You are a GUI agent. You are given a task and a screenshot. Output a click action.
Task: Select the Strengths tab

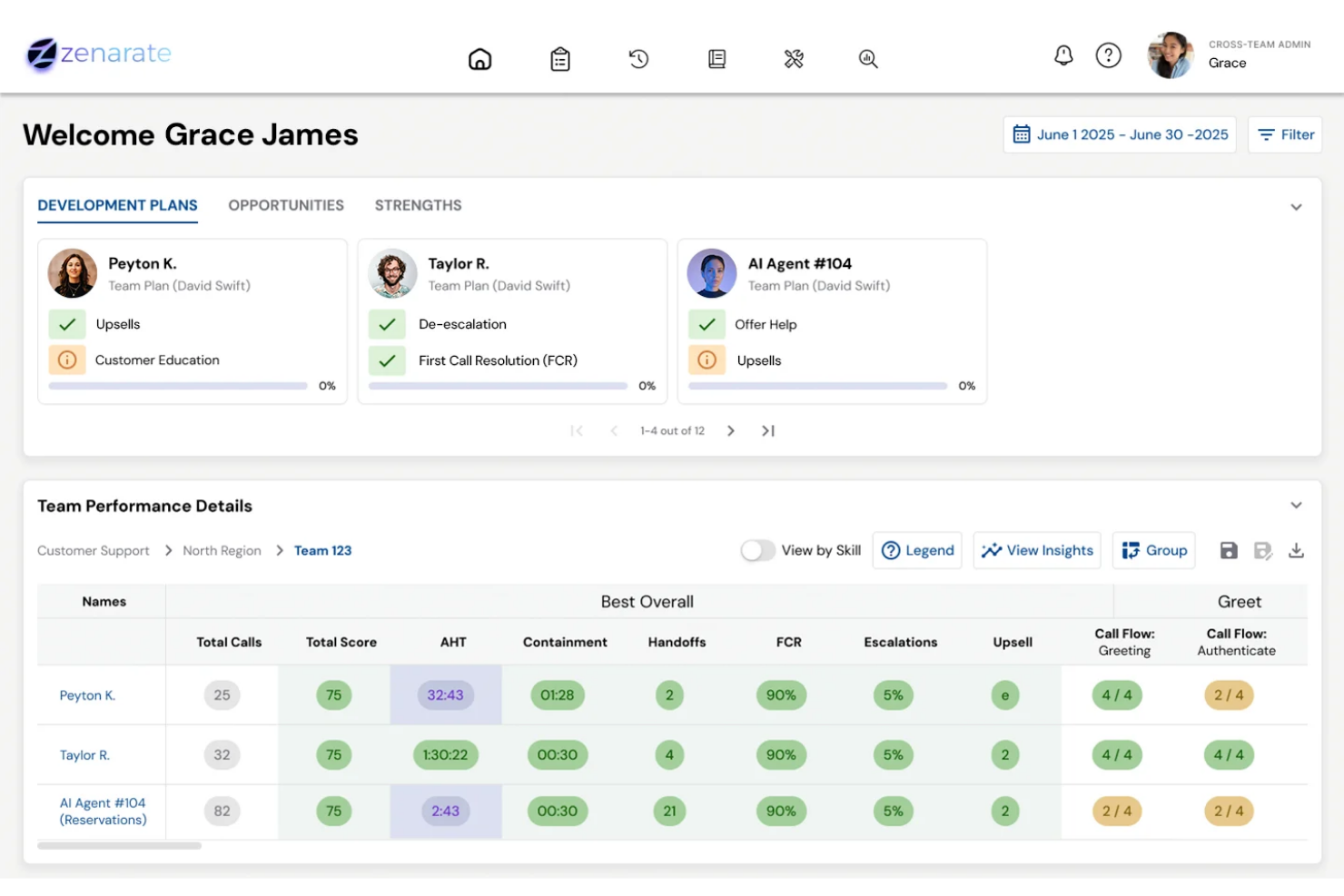[x=418, y=205]
